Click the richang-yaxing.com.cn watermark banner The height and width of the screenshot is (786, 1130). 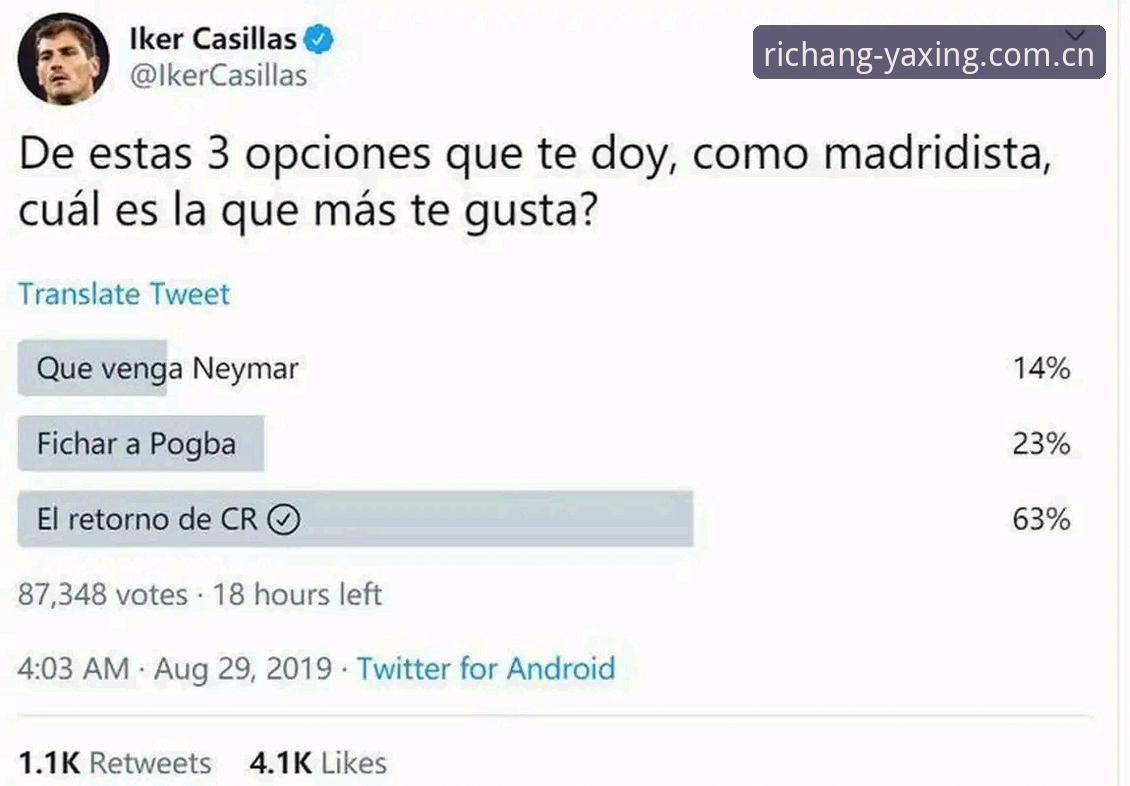(929, 53)
